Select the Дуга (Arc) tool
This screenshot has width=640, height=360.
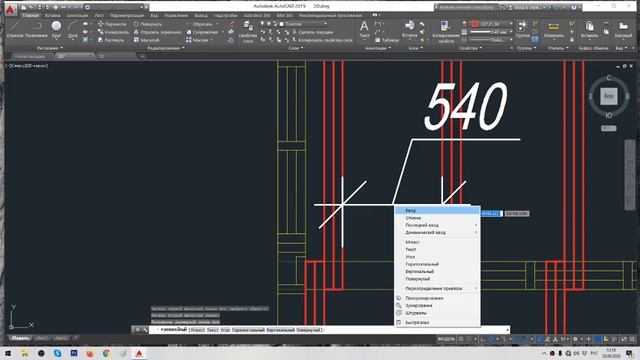(73, 30)
